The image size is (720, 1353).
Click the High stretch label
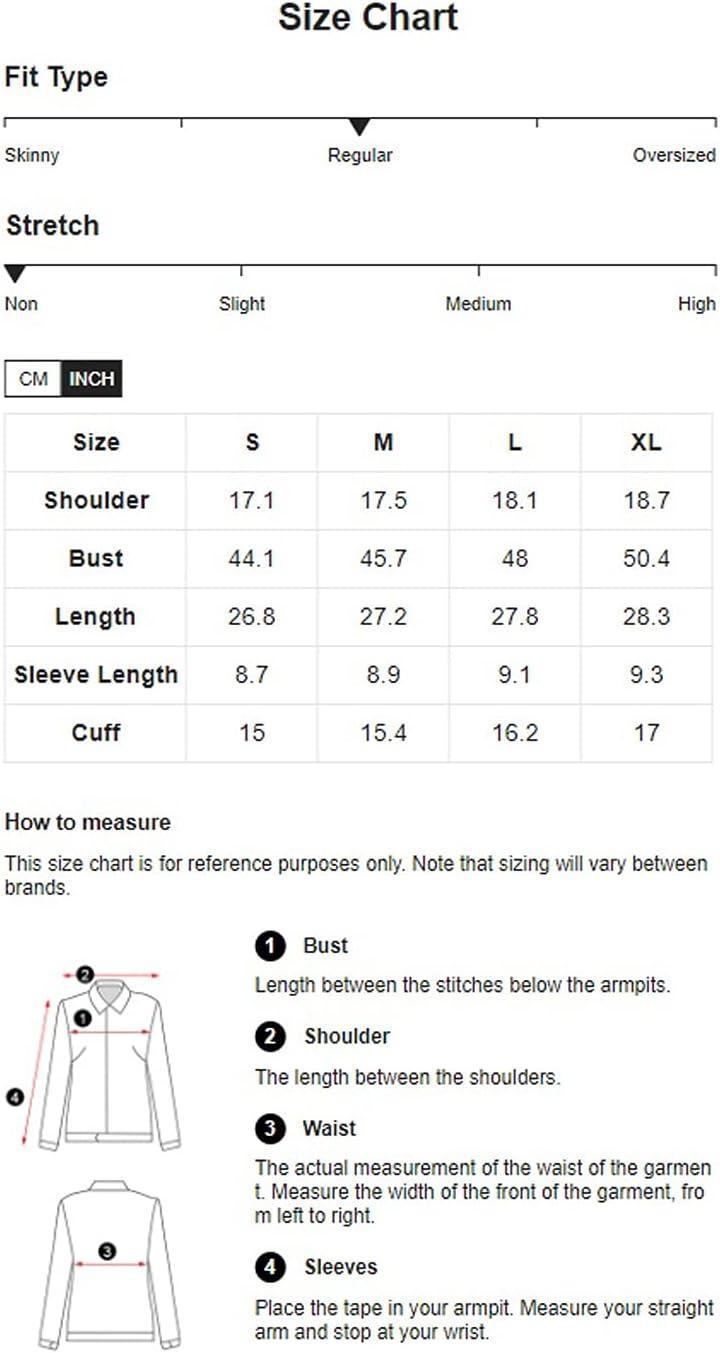pyautogui.click(x=697, y=303)
